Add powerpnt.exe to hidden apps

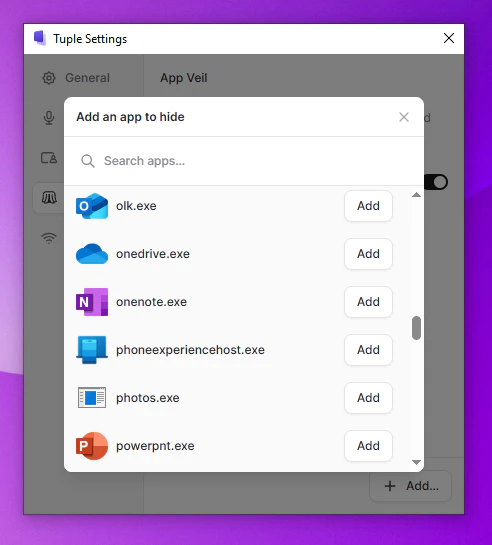click(368, 446)
